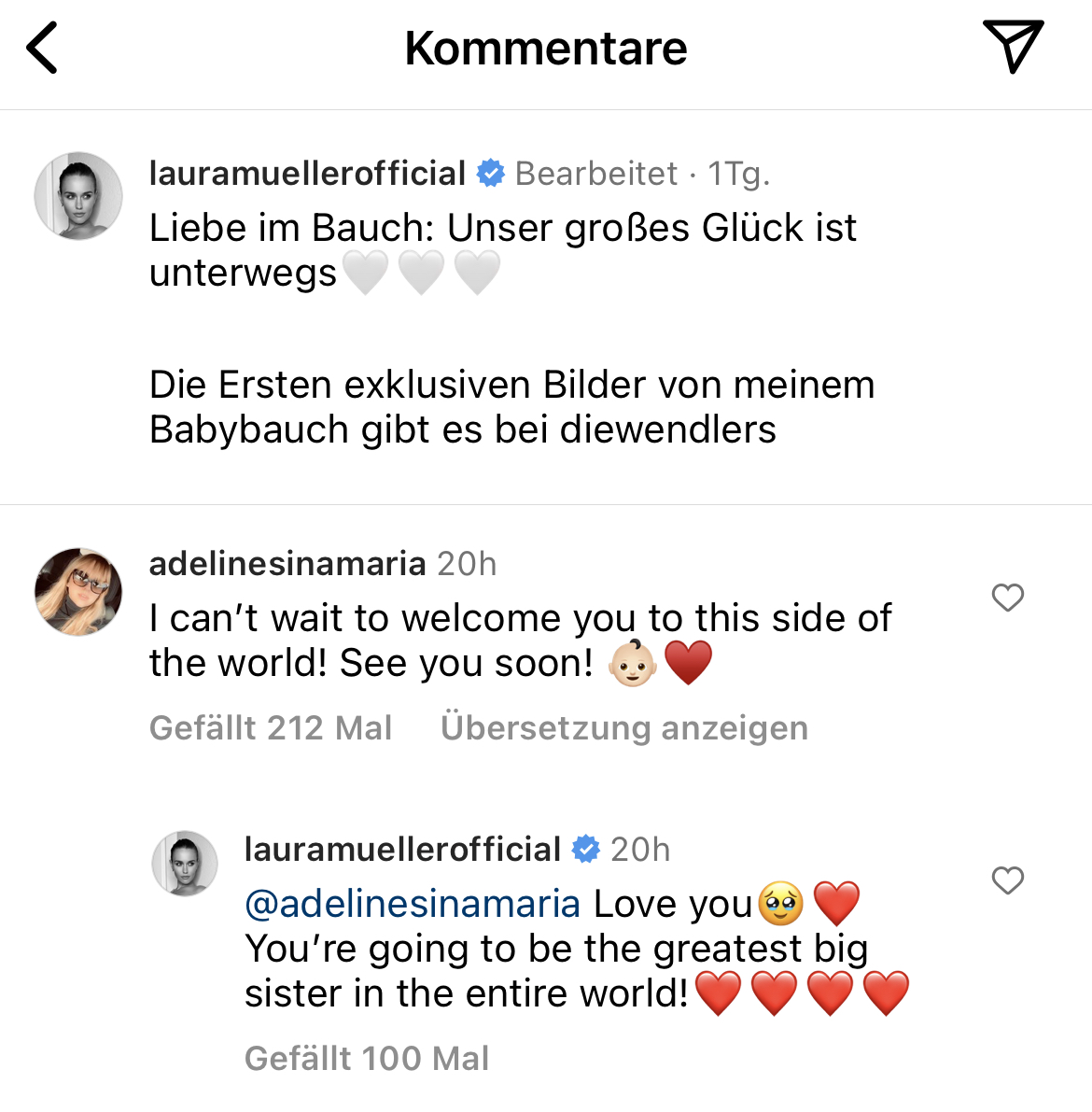The image size is (1092, 1112).
Task: Tap the verified badge next to the caption username
Action: pos(490,174)
